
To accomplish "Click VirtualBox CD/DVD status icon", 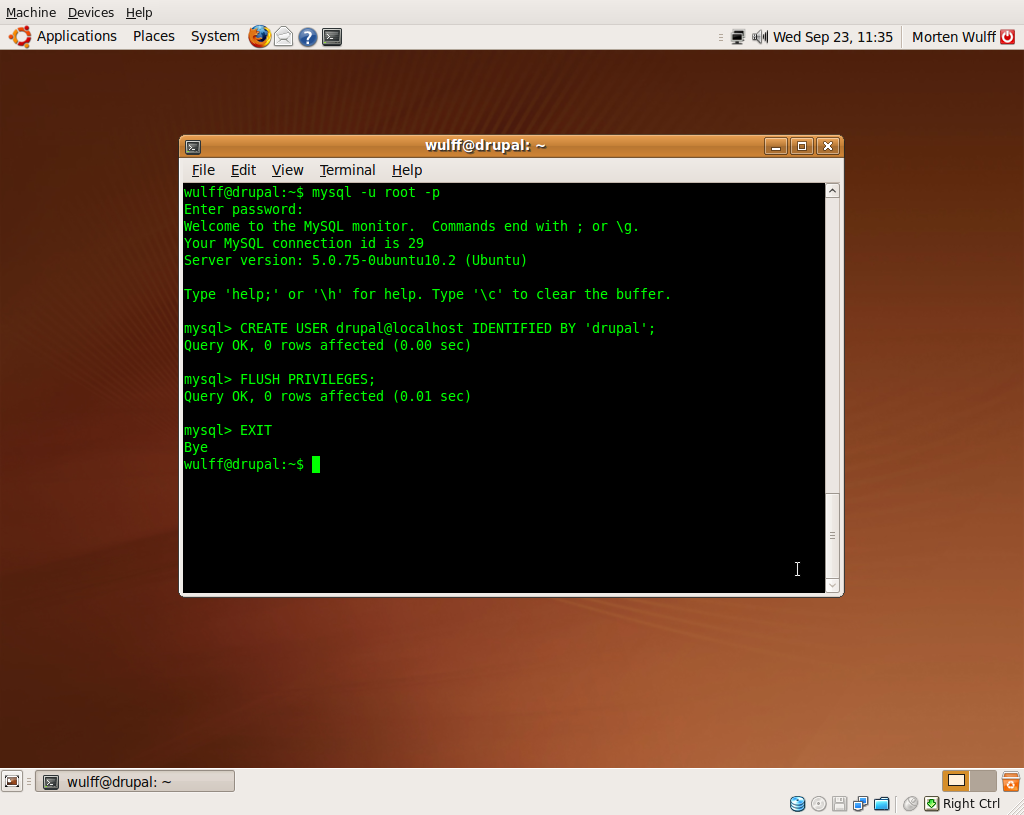I will (x=818, y=804).
